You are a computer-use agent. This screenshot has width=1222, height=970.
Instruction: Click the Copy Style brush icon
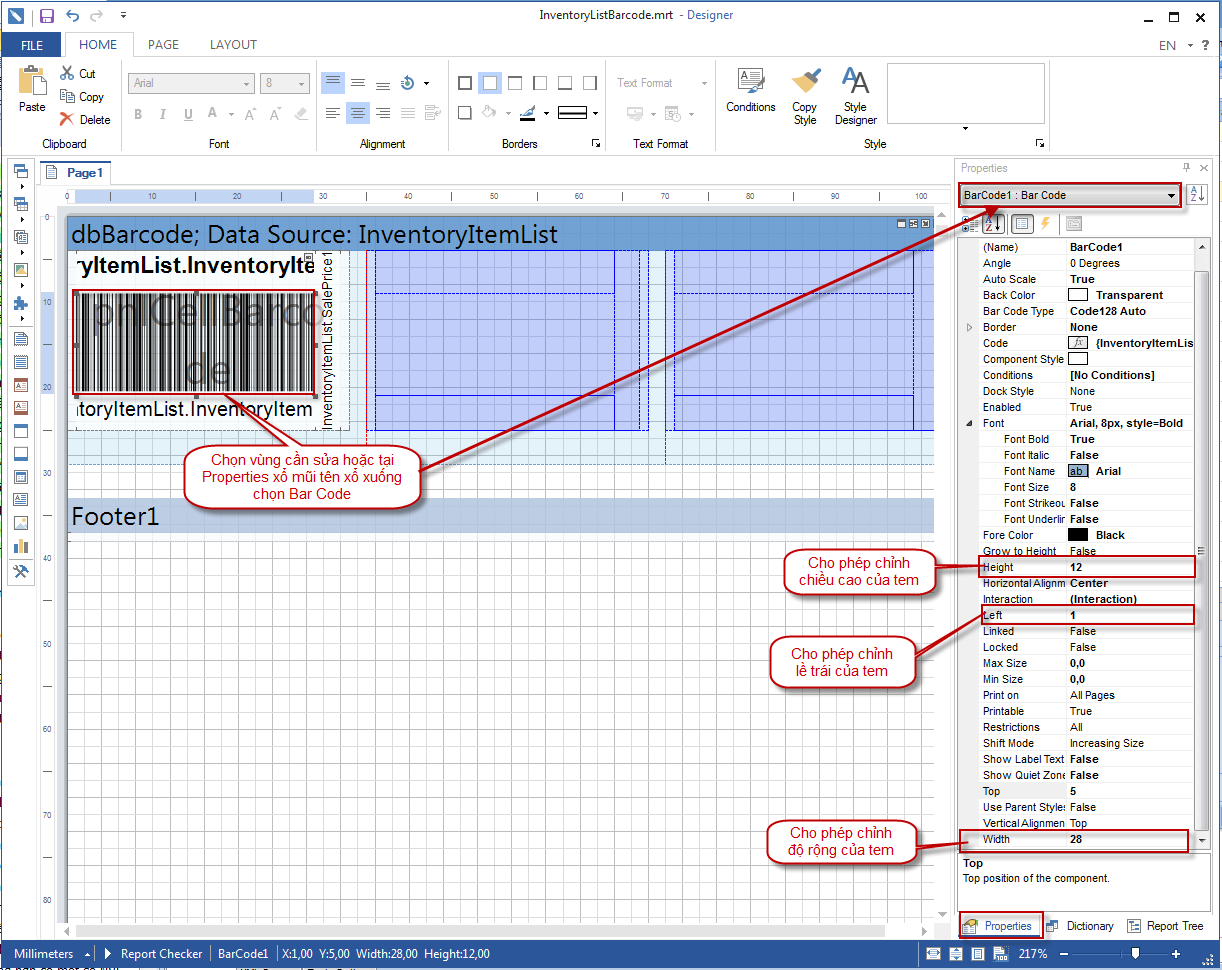tap(805, 82)
